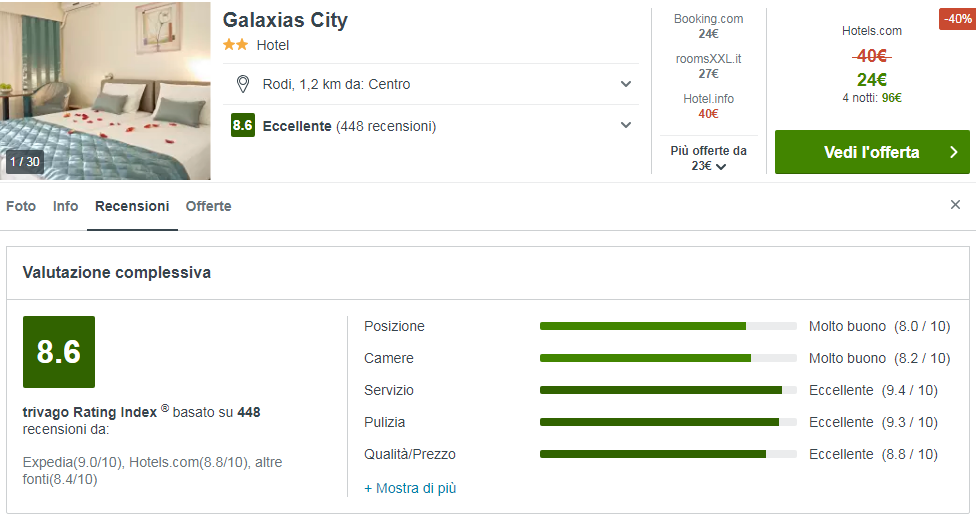Click the Mostra di più link
This screenshot has width=976, height=518.
coord(410,488)
